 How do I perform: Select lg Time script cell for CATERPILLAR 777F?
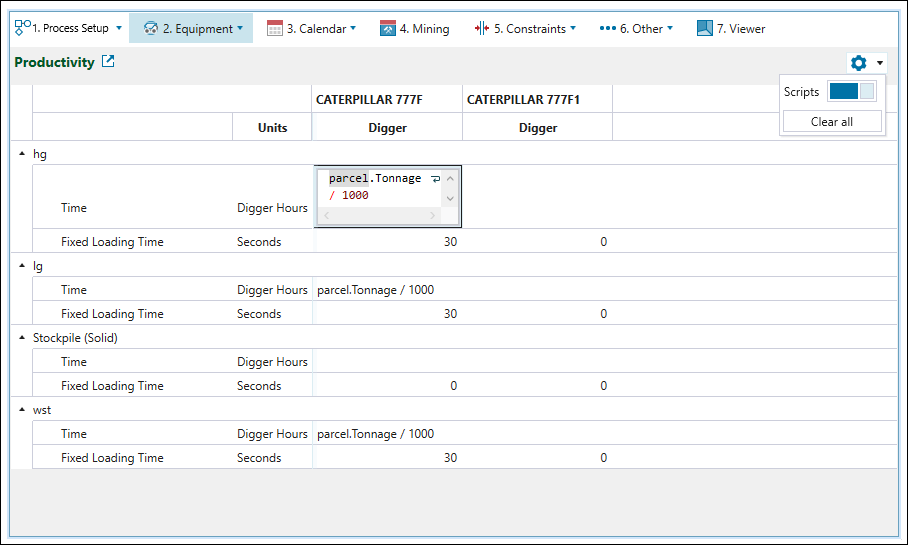tap(387, 290)
